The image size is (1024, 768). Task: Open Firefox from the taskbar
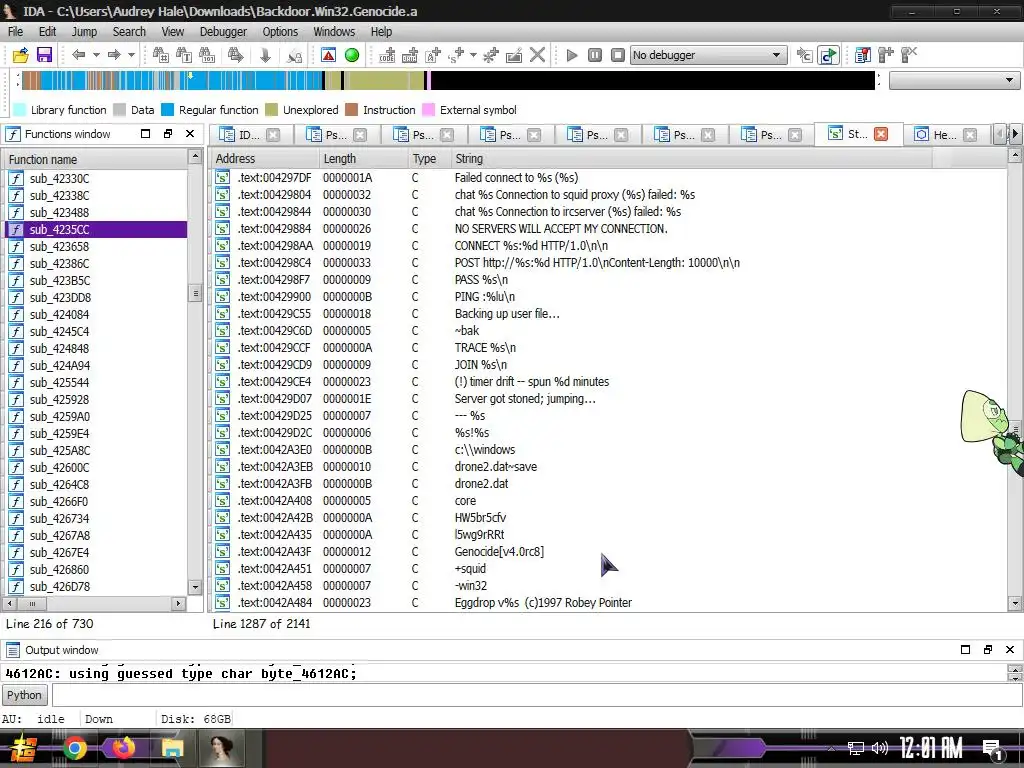pyautogui.click(x=123, y=748)
